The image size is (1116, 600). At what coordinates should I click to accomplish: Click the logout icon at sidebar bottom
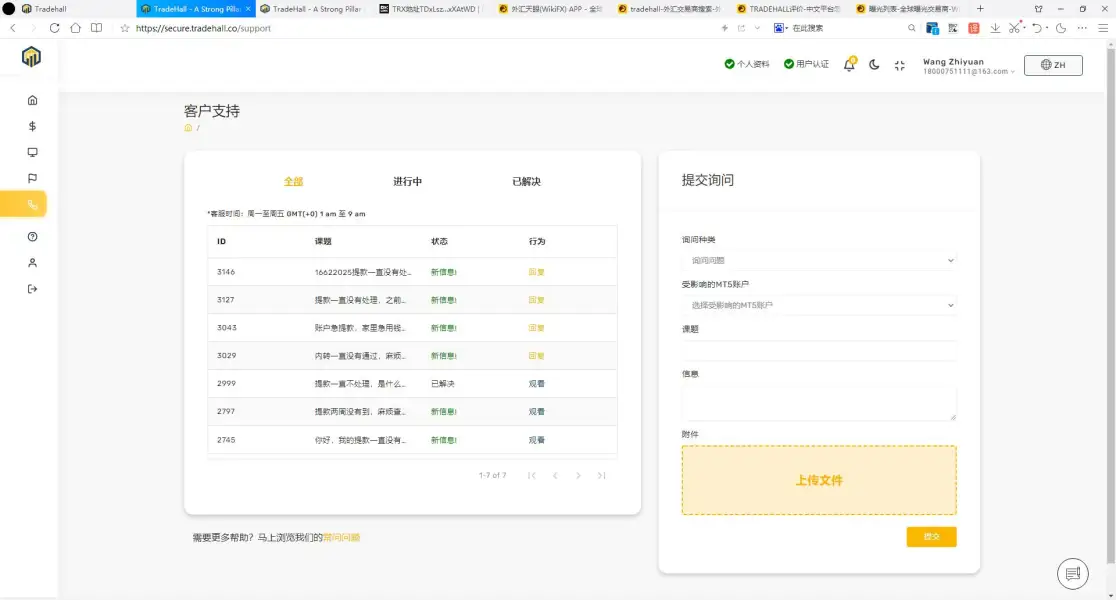click(x=31, y=289)
